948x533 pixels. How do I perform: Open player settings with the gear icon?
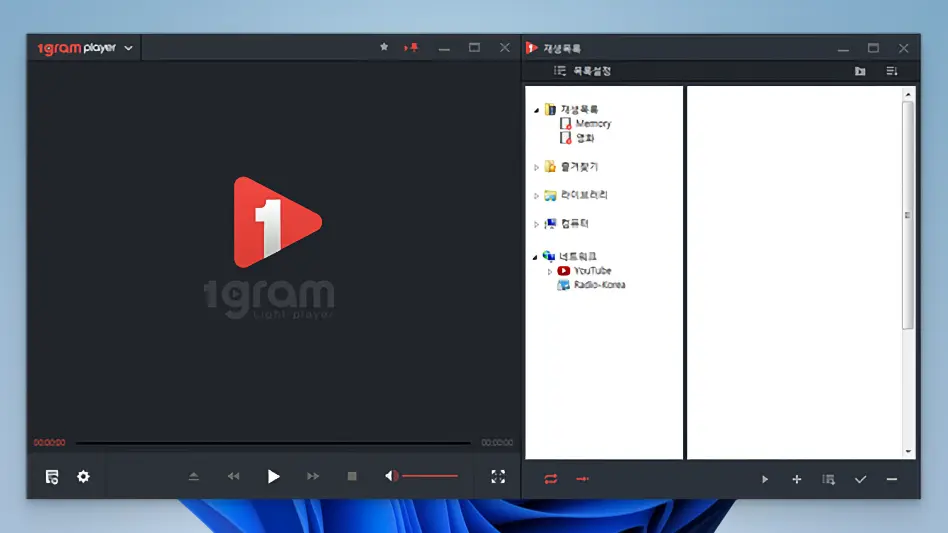click(x=83, y=476)
